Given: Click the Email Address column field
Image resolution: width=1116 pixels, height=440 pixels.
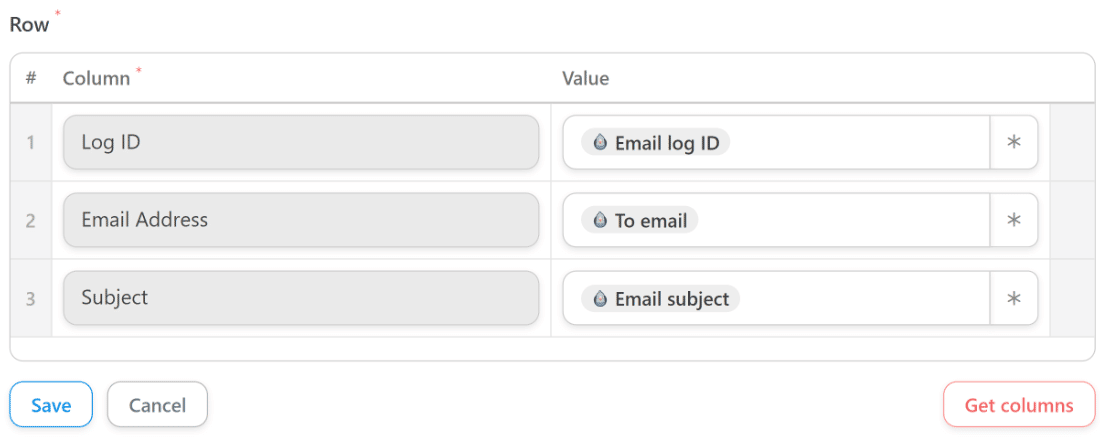Looking at the screenshot, I should [301, 220].
